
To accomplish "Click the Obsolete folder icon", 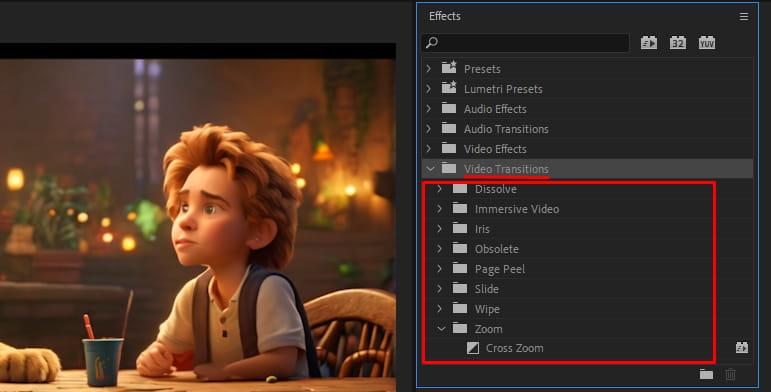I will [x=460, y=248].
